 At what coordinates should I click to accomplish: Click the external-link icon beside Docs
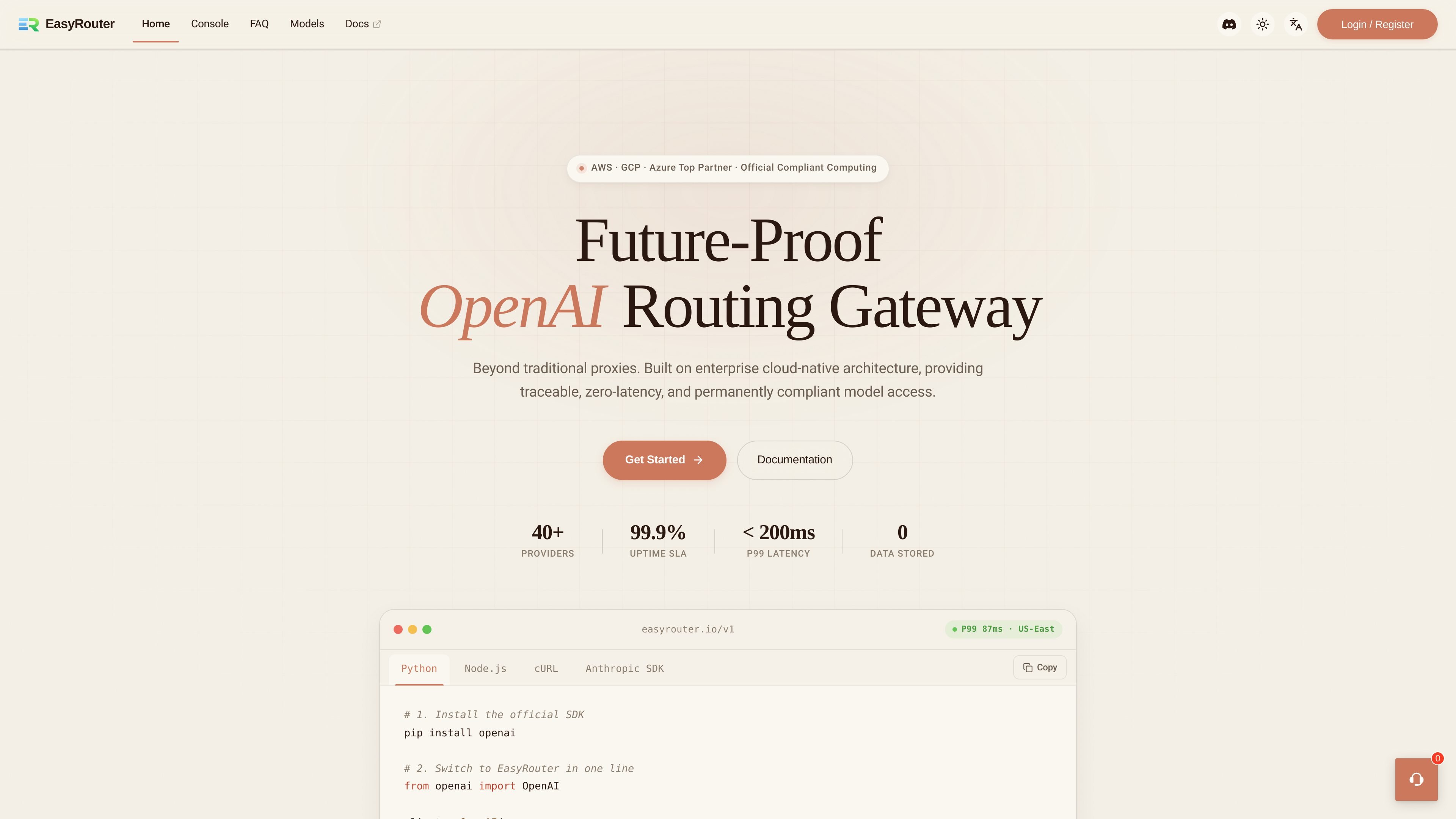tap(377, 24)
